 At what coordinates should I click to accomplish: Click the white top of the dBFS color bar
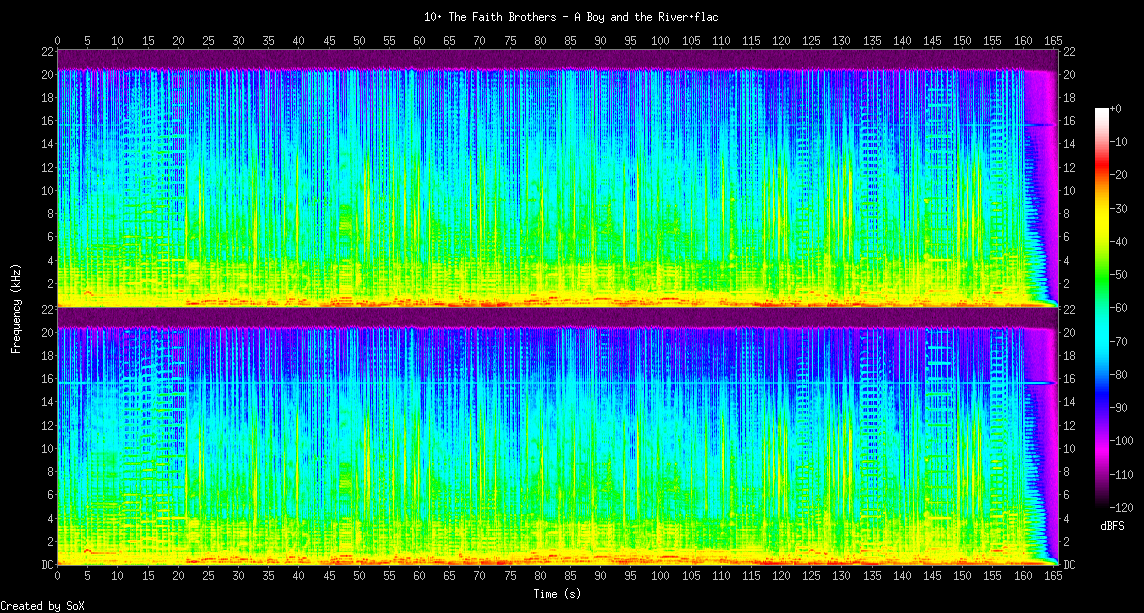click(1102, 110)
